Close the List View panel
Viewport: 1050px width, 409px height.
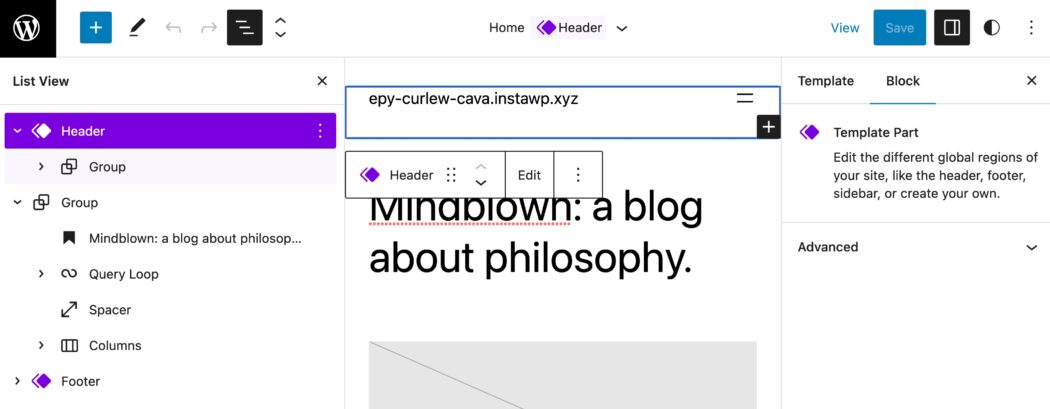pyautogui.click(x=322, y=81)
